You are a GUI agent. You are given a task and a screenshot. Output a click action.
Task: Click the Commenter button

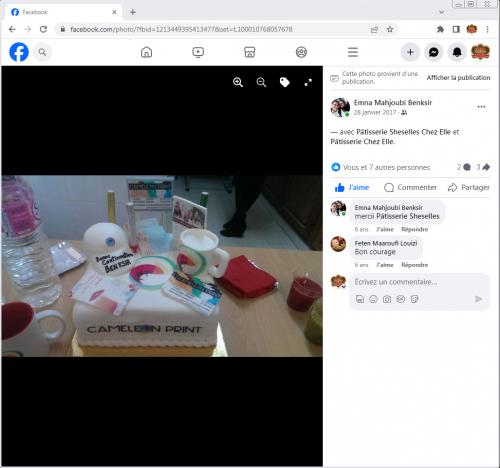pyautogui.click(x=410, y=187)
